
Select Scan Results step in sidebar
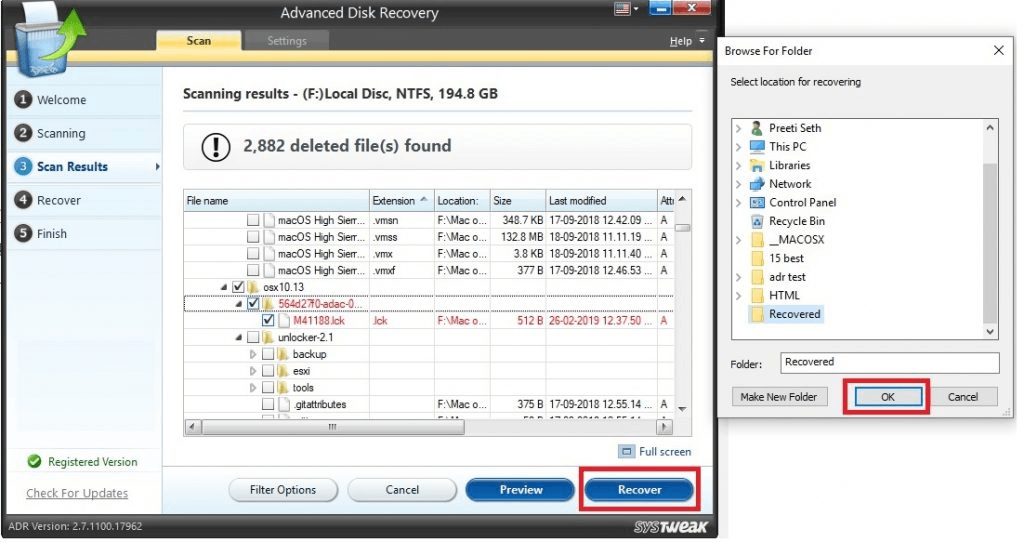click(x=85, y=167)
